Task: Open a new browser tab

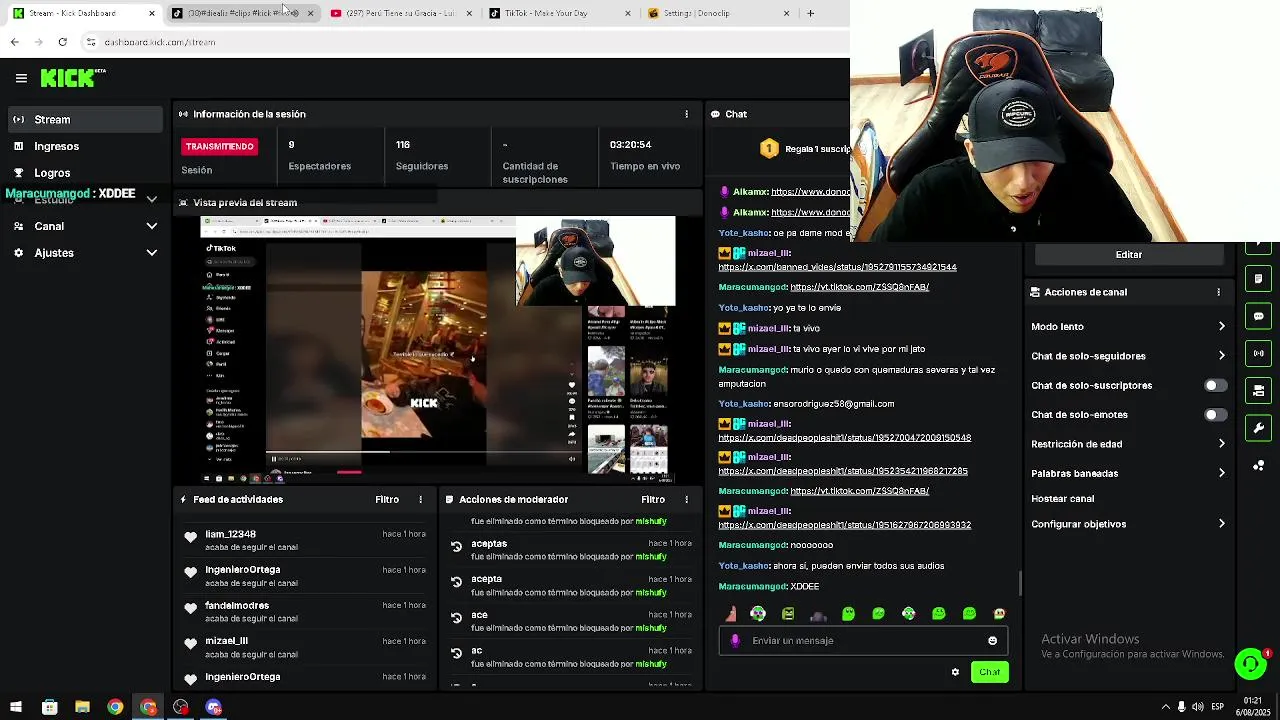Action: (x=810, y=13)
